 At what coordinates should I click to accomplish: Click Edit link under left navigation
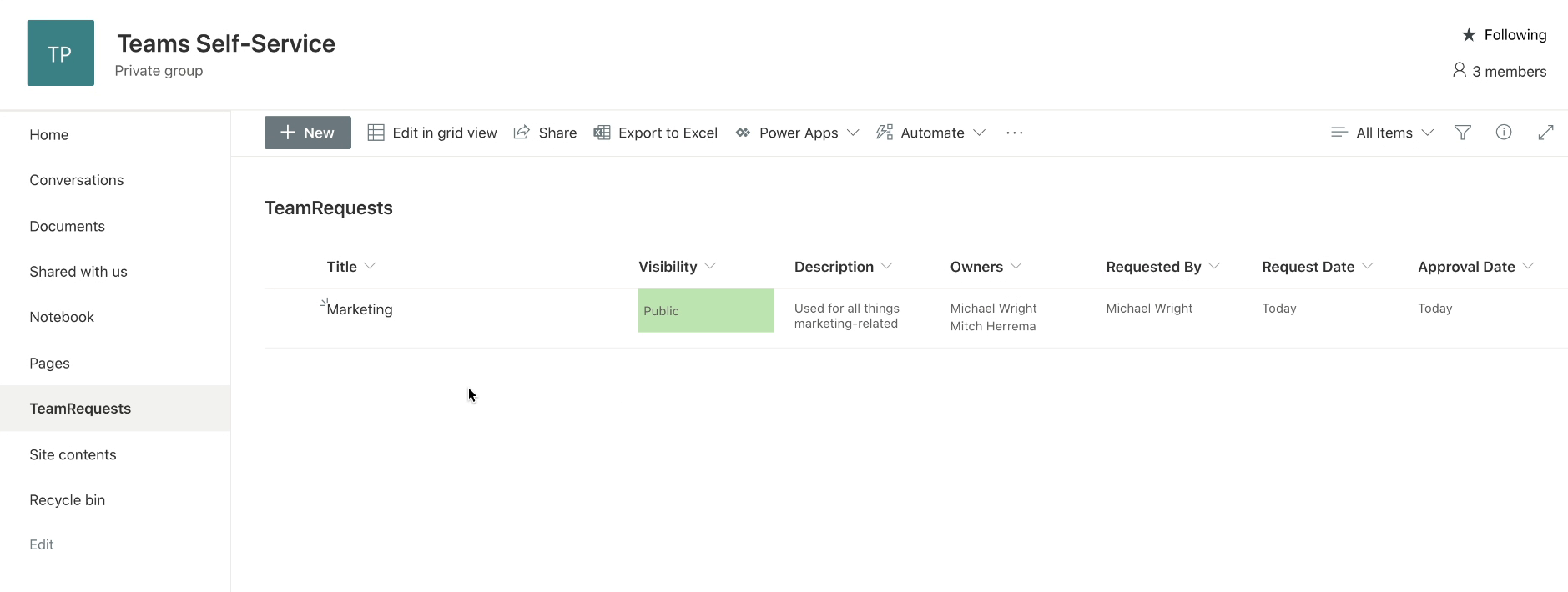click(42, 544)
